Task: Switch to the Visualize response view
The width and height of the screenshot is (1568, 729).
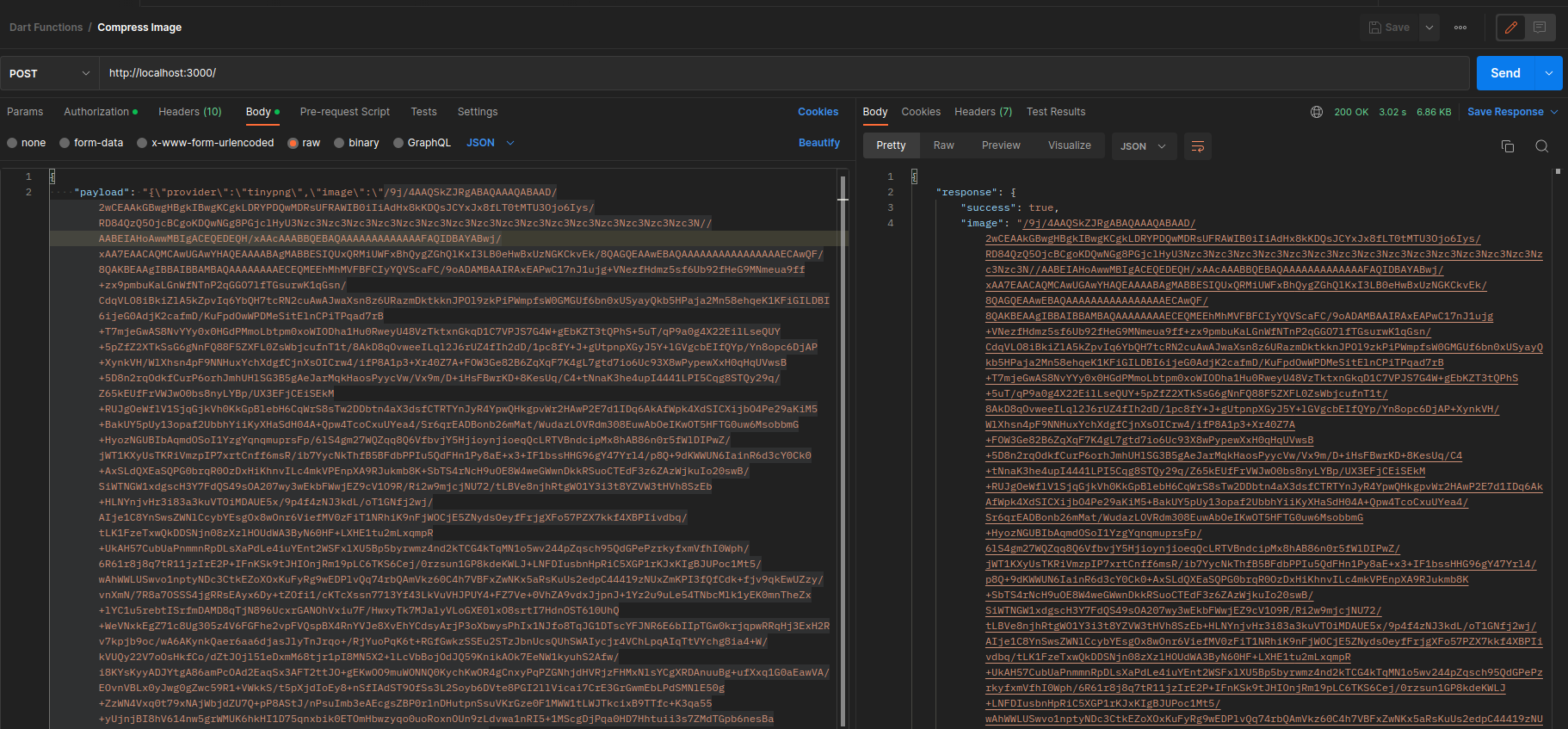Action: pos(1070,145)
